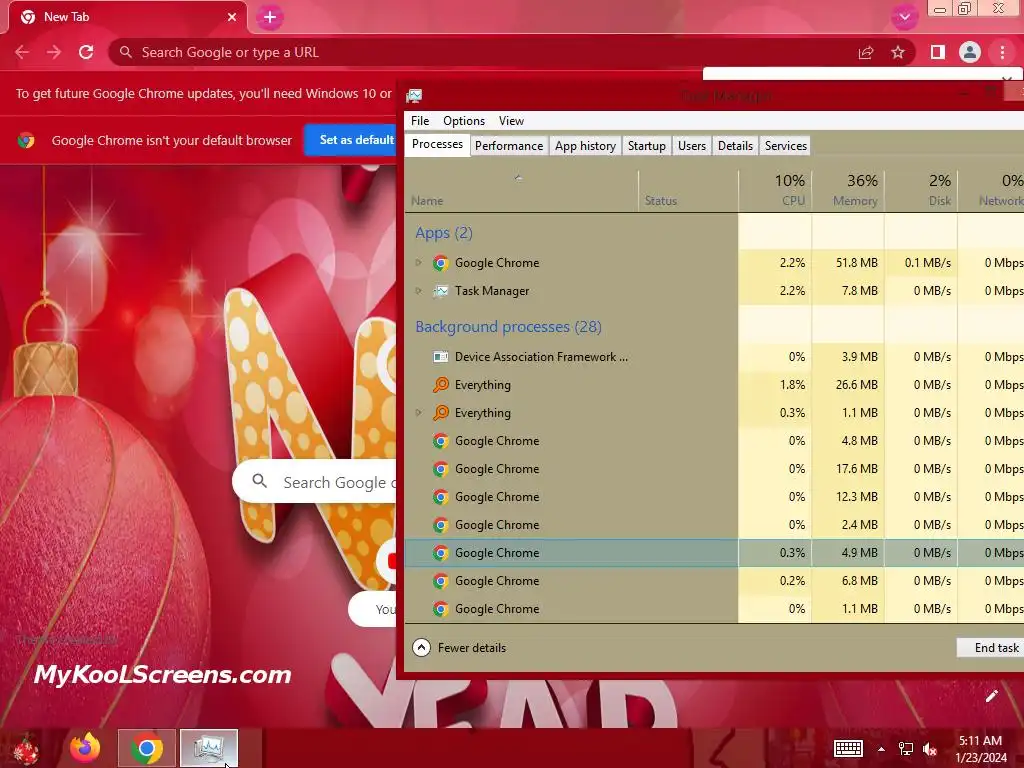Select Chrome process using 6.8 MB
This screenshot has width=1024, height=768.
click(x=715, y=581)
